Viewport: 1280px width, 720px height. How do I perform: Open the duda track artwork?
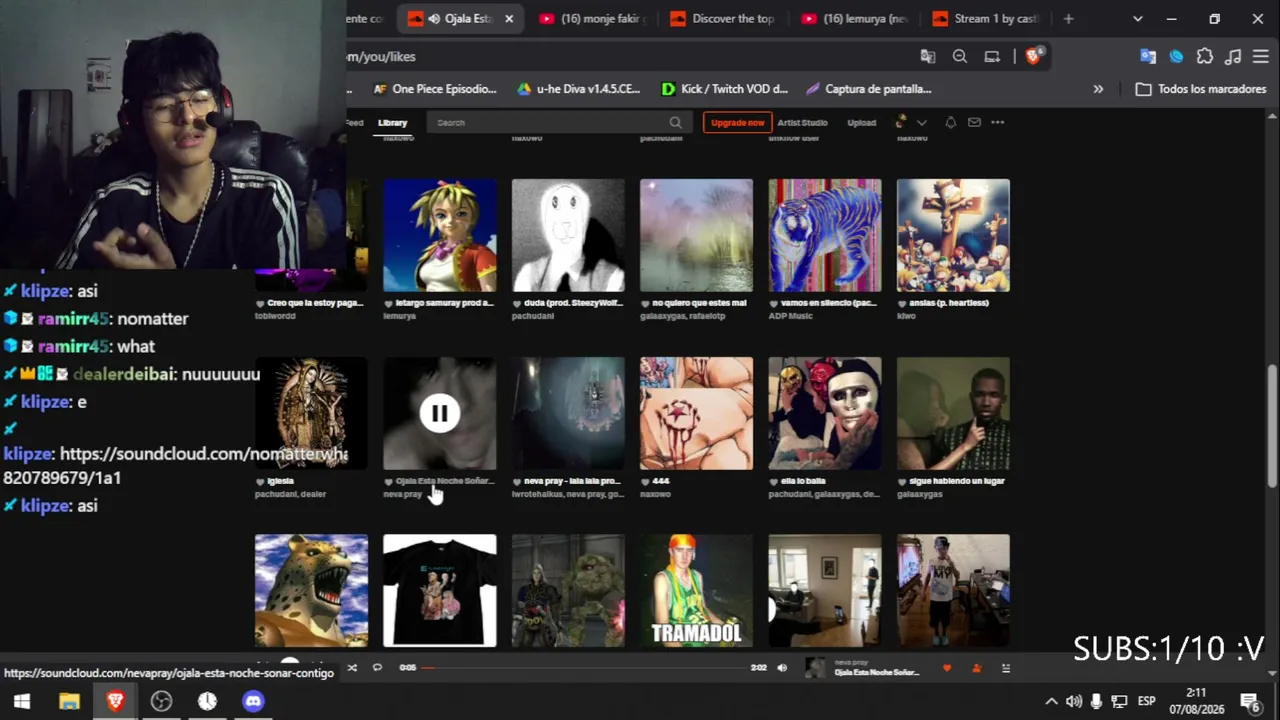tap(568, 236)
